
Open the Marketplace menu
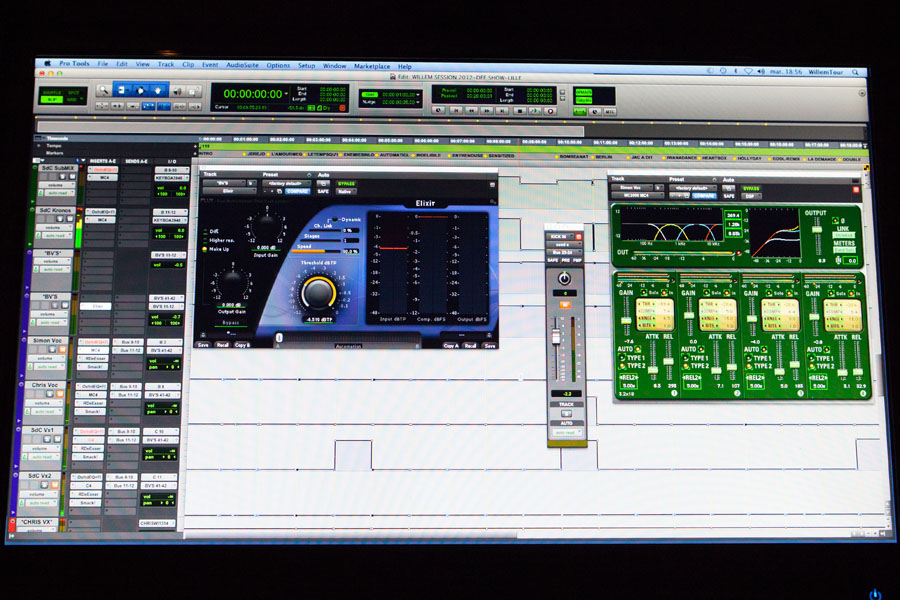[372, 67]
